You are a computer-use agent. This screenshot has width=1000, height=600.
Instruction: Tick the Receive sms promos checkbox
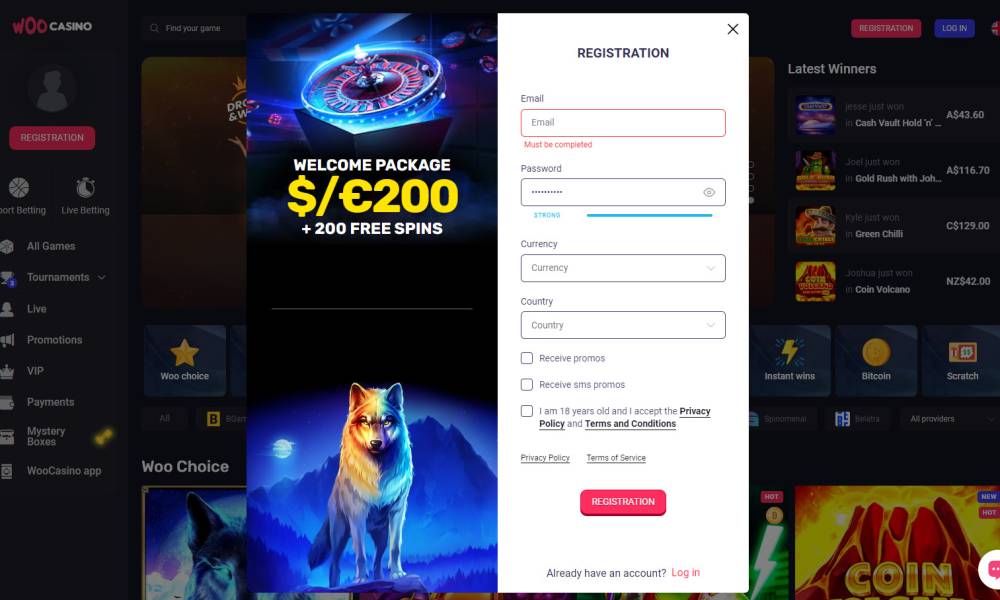pos(527,384)
